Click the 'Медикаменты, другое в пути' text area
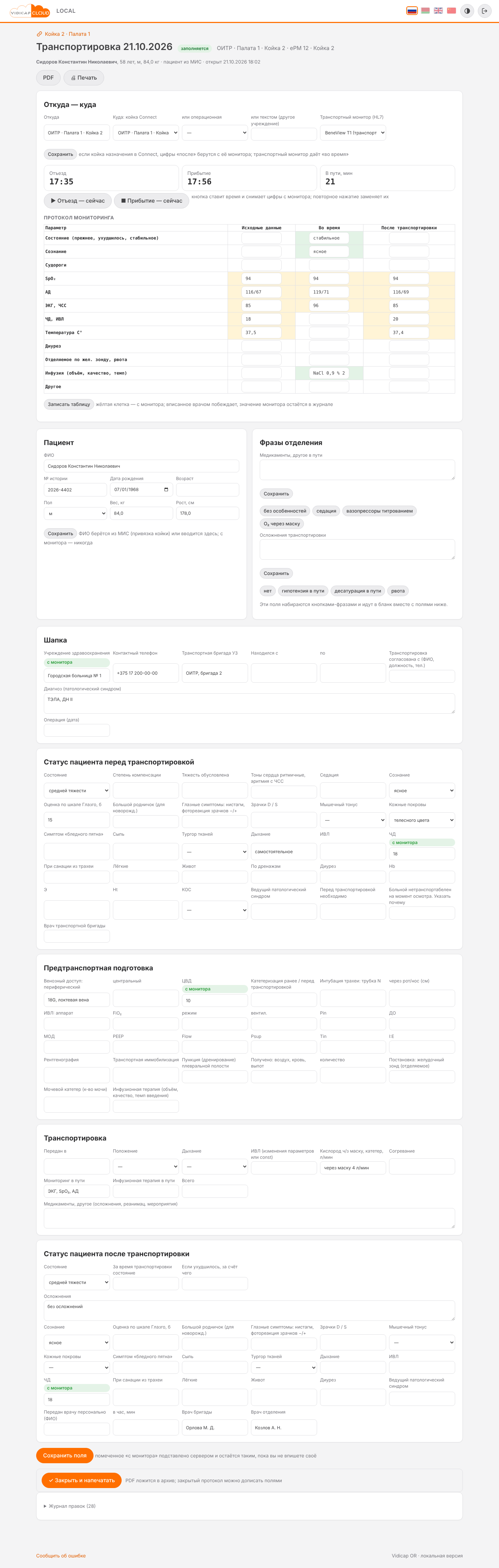The width and height of the screenshot is (499, 1568). (357, 470)
